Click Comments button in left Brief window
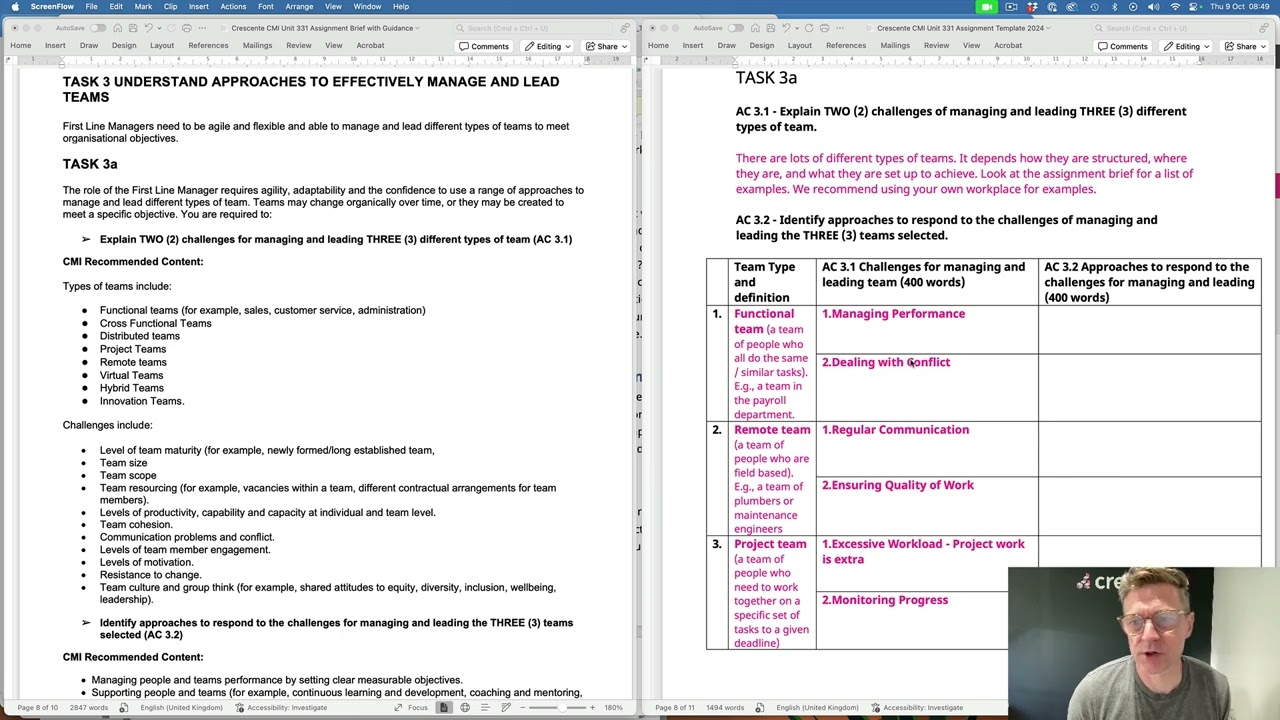This screenshot has height=720, width=1280. 483,46
